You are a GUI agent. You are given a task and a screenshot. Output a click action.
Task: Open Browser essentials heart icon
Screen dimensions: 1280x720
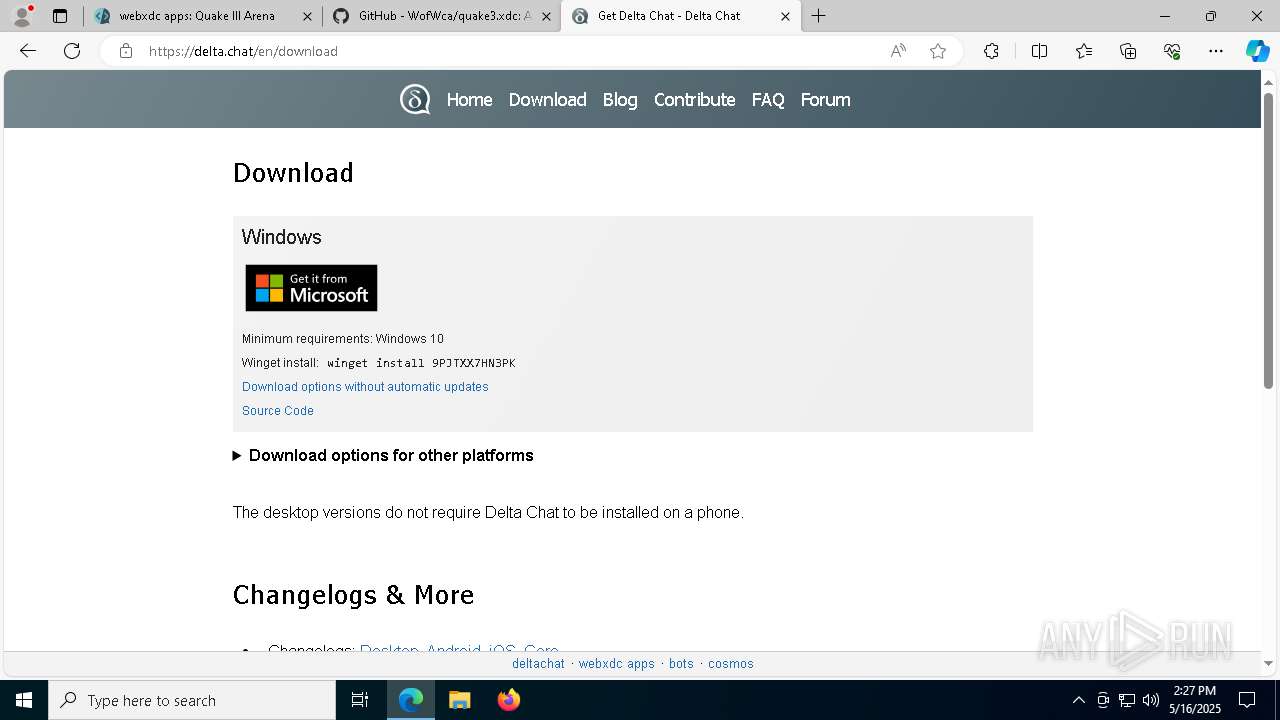pos(1172,51)
